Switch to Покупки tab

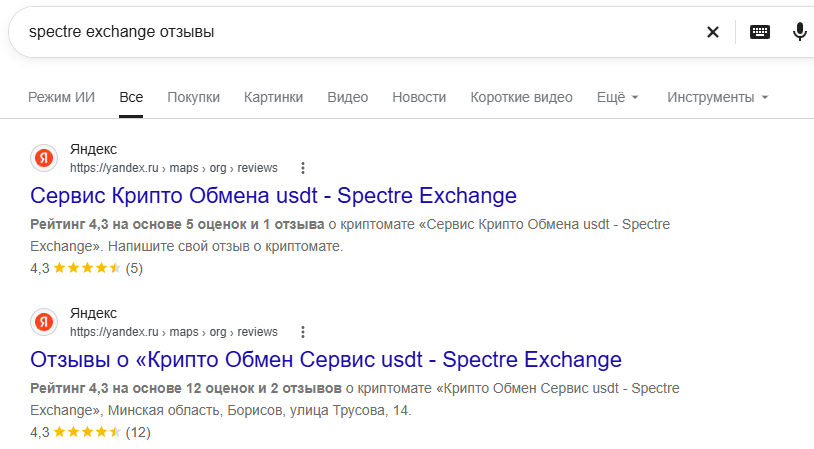click(x=193, y=97)
